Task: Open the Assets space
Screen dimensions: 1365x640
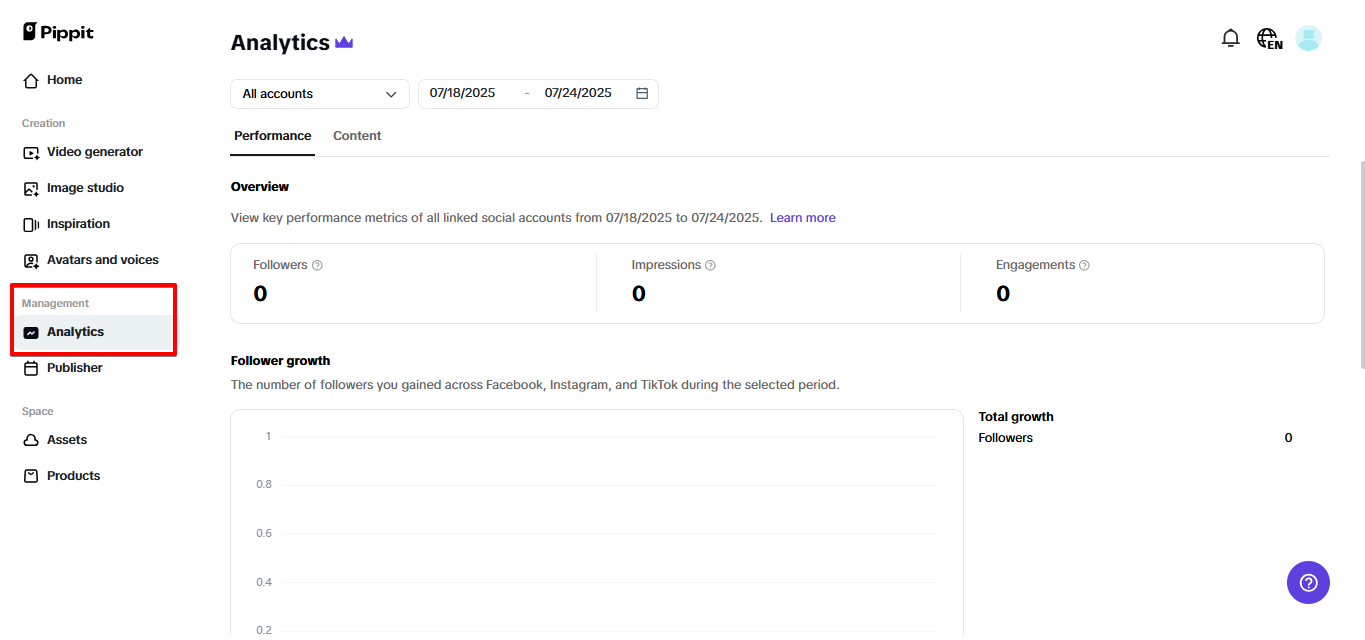Action: click(66, 439)
